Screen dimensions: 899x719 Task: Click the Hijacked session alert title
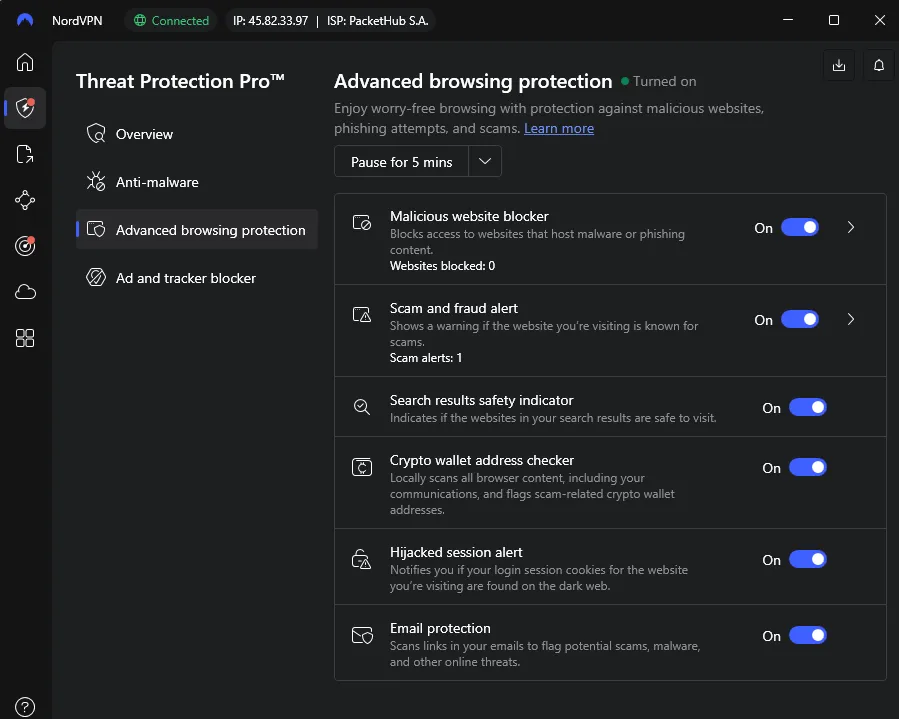tap(456, 552)
